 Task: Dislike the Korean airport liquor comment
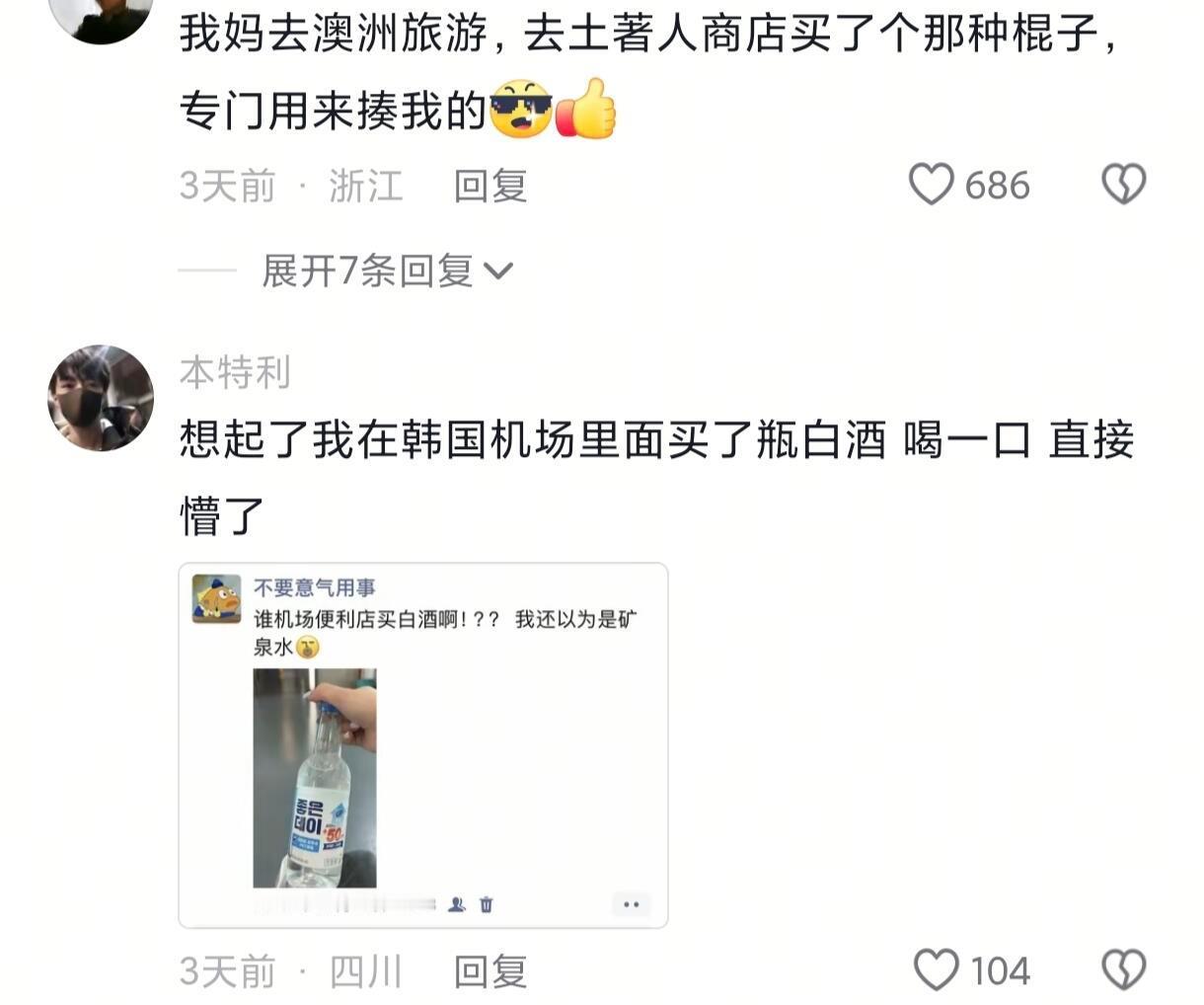(x=1123, y=969)
